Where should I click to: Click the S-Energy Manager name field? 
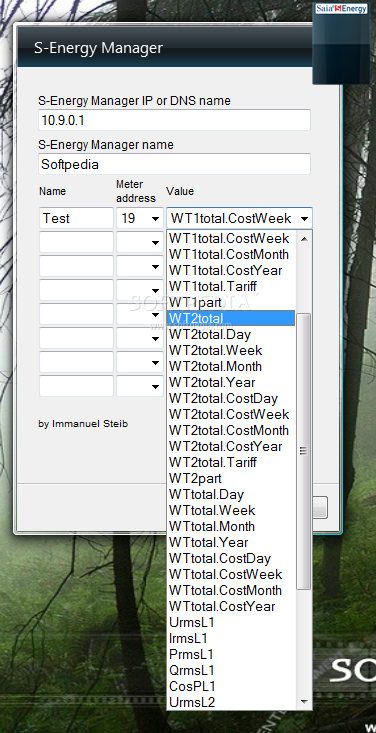[174, 164]
